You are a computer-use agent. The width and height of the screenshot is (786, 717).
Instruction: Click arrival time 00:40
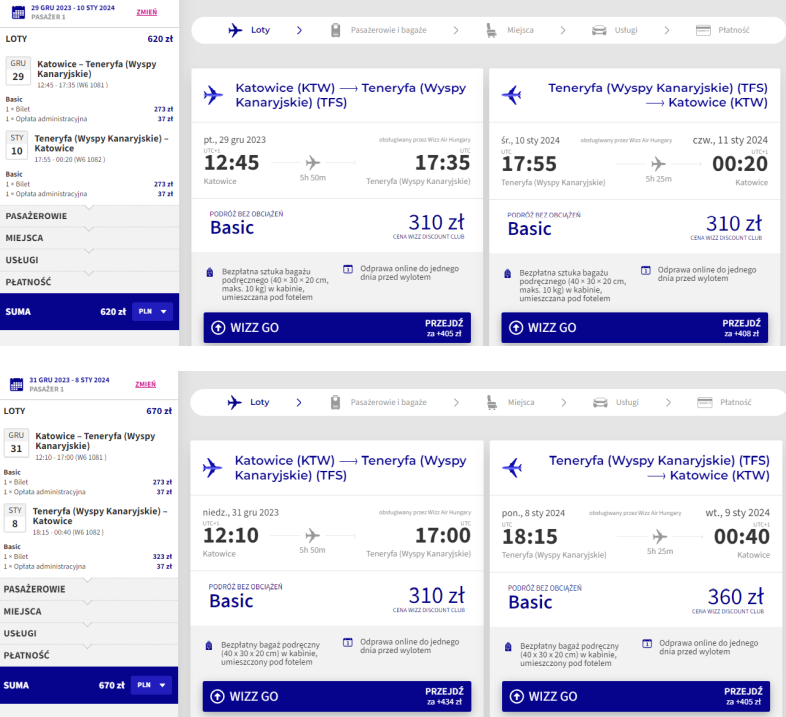[742, 536]
